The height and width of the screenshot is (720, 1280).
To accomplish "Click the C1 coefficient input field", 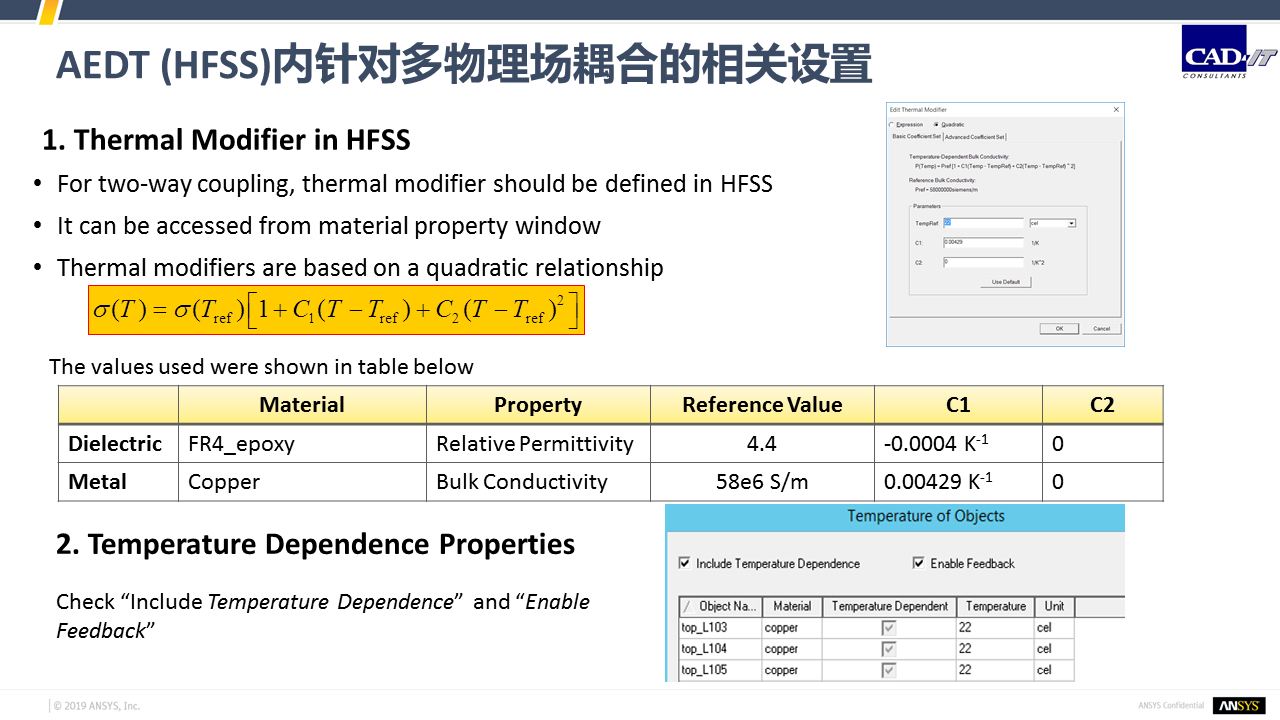I will pyautogui.click(x=984, y=242).
